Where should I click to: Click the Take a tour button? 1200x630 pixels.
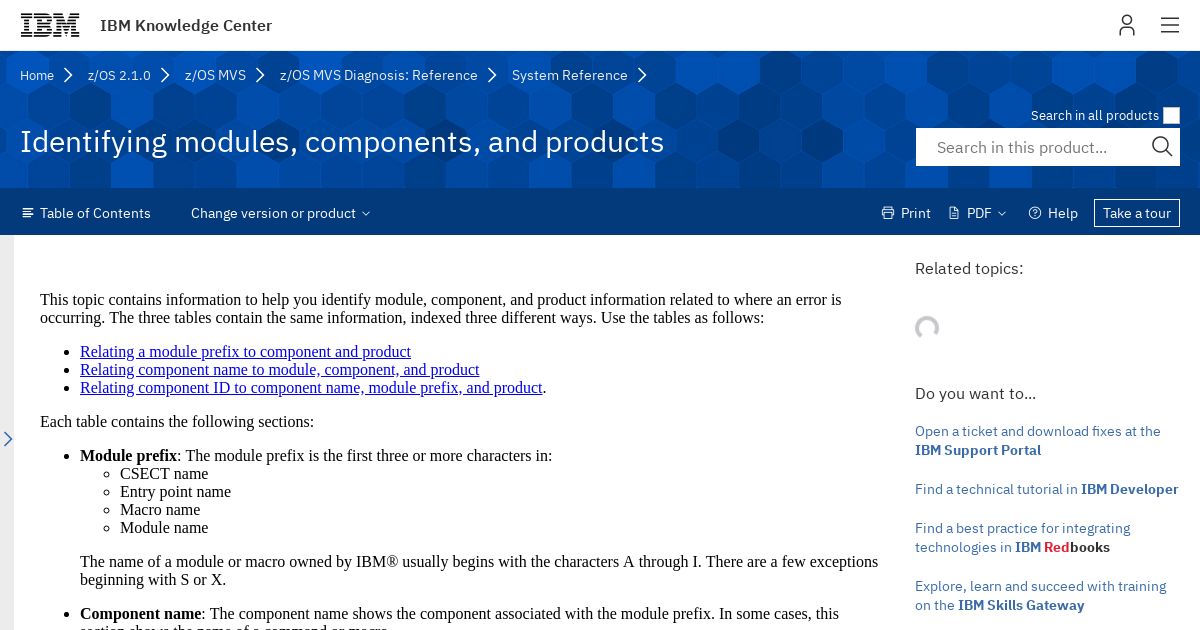[1137, 213]
